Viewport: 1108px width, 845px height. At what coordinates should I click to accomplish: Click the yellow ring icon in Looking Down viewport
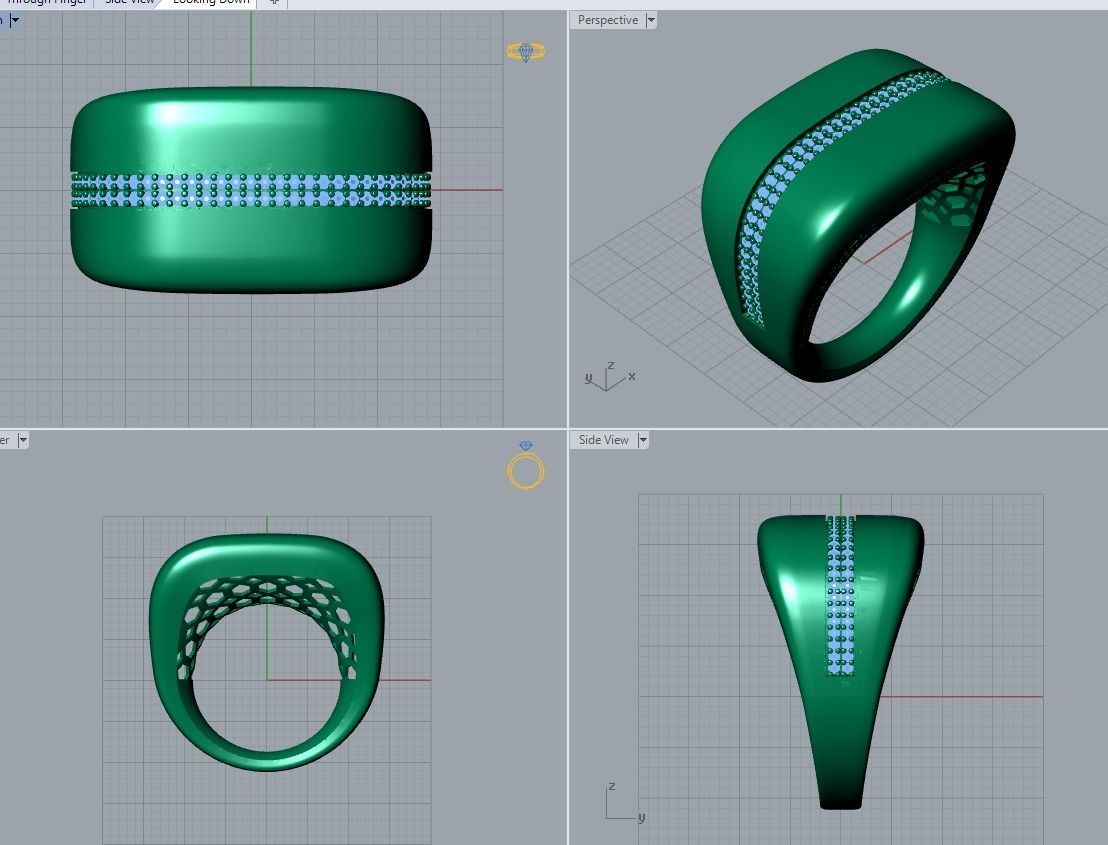526,52
